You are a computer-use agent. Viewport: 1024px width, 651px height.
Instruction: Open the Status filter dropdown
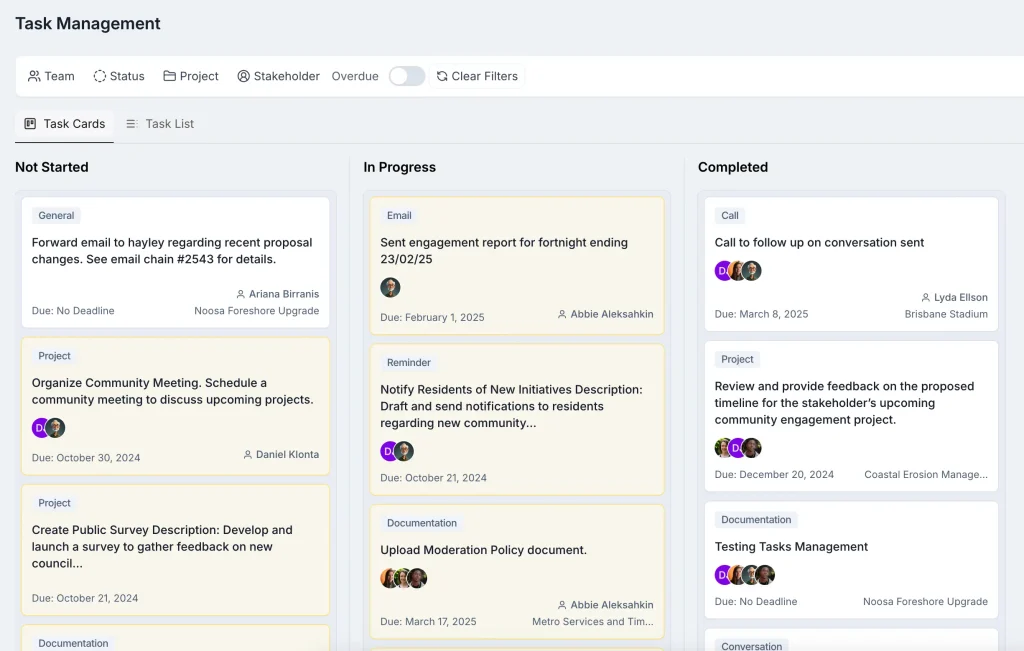tap(119, 76)
